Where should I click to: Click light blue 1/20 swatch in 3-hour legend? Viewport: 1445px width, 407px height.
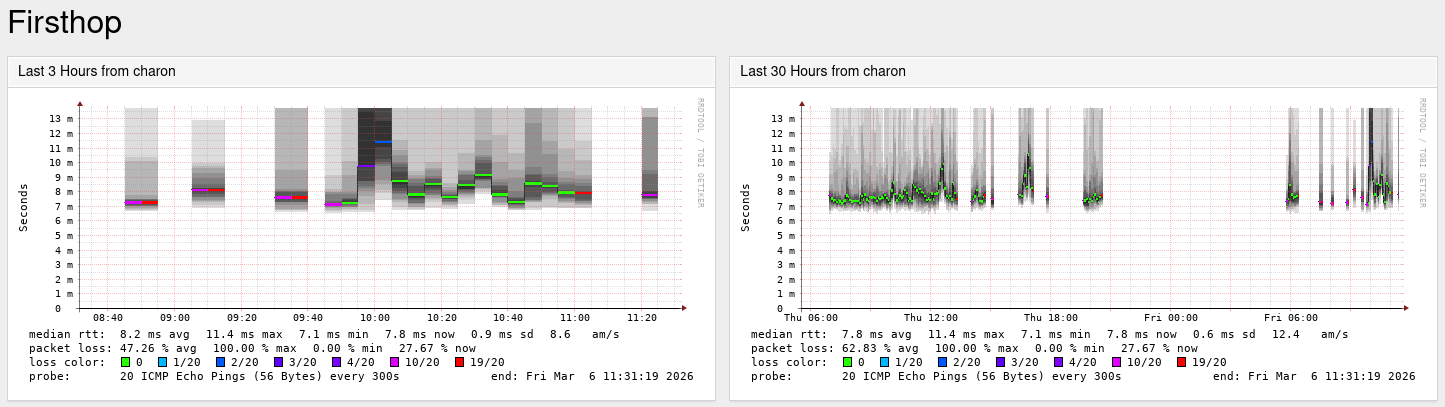tap(162, 362)
